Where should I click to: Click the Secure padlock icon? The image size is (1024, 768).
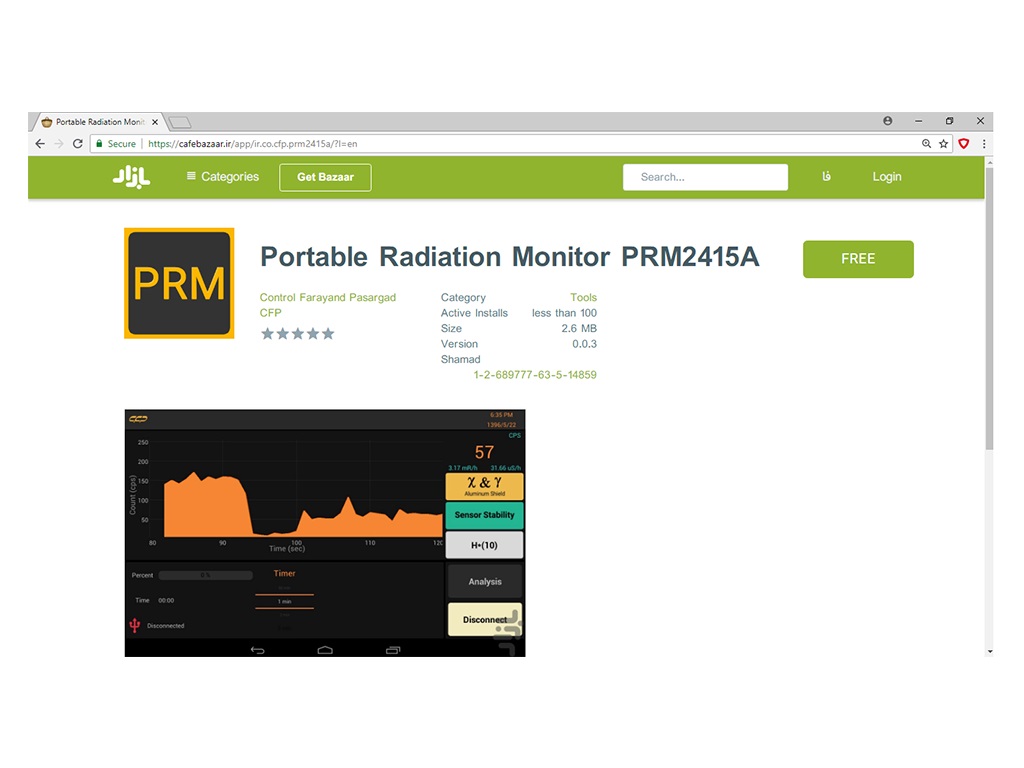(x=99, y=144)
